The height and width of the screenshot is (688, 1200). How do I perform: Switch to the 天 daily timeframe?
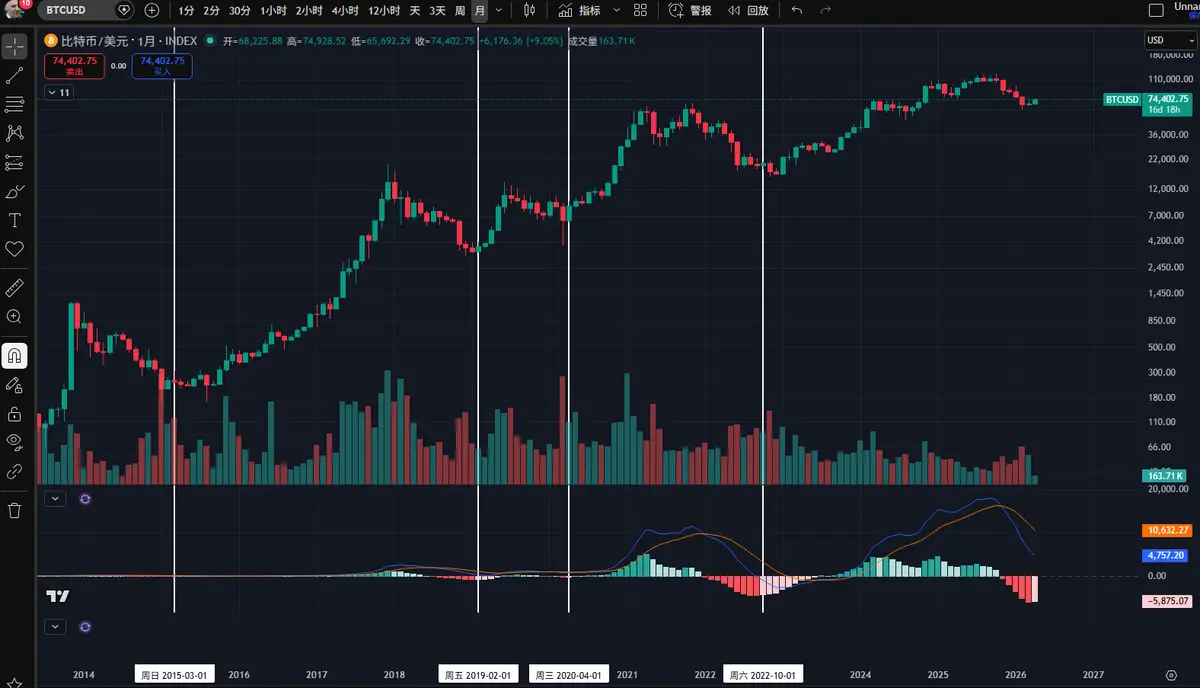[415, 10]
